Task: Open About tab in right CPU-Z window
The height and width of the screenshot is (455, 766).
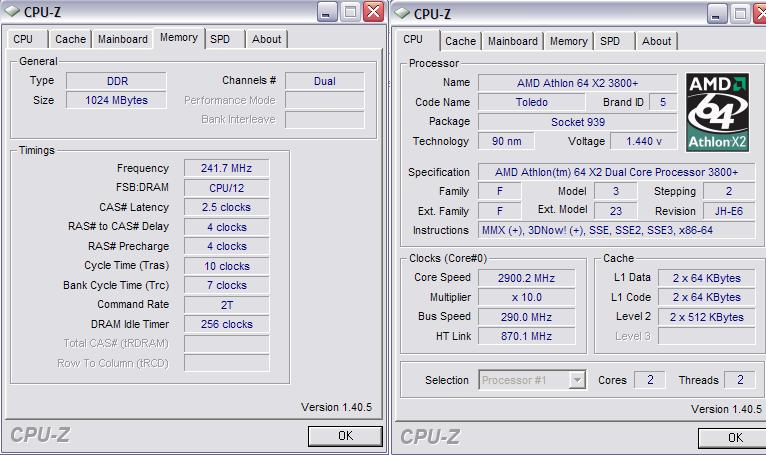Action: (657, 41)
